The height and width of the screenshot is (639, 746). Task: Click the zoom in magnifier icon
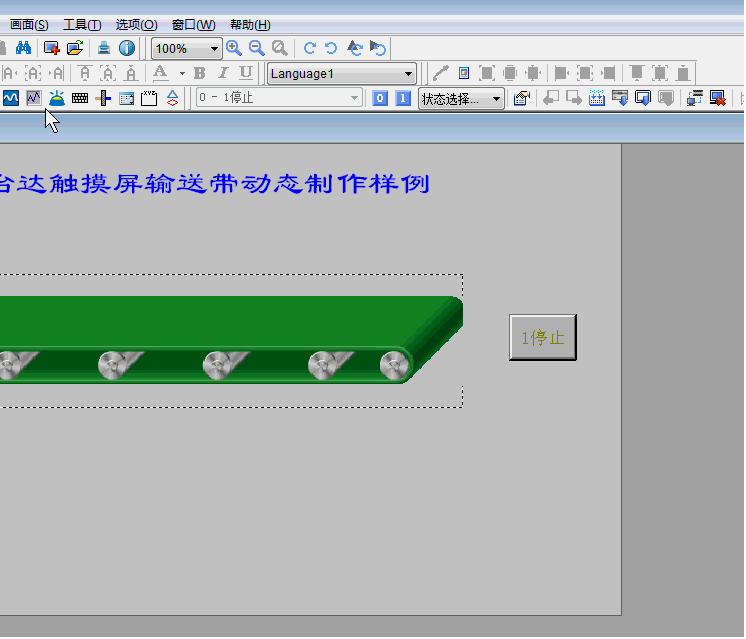coord(234,48)
